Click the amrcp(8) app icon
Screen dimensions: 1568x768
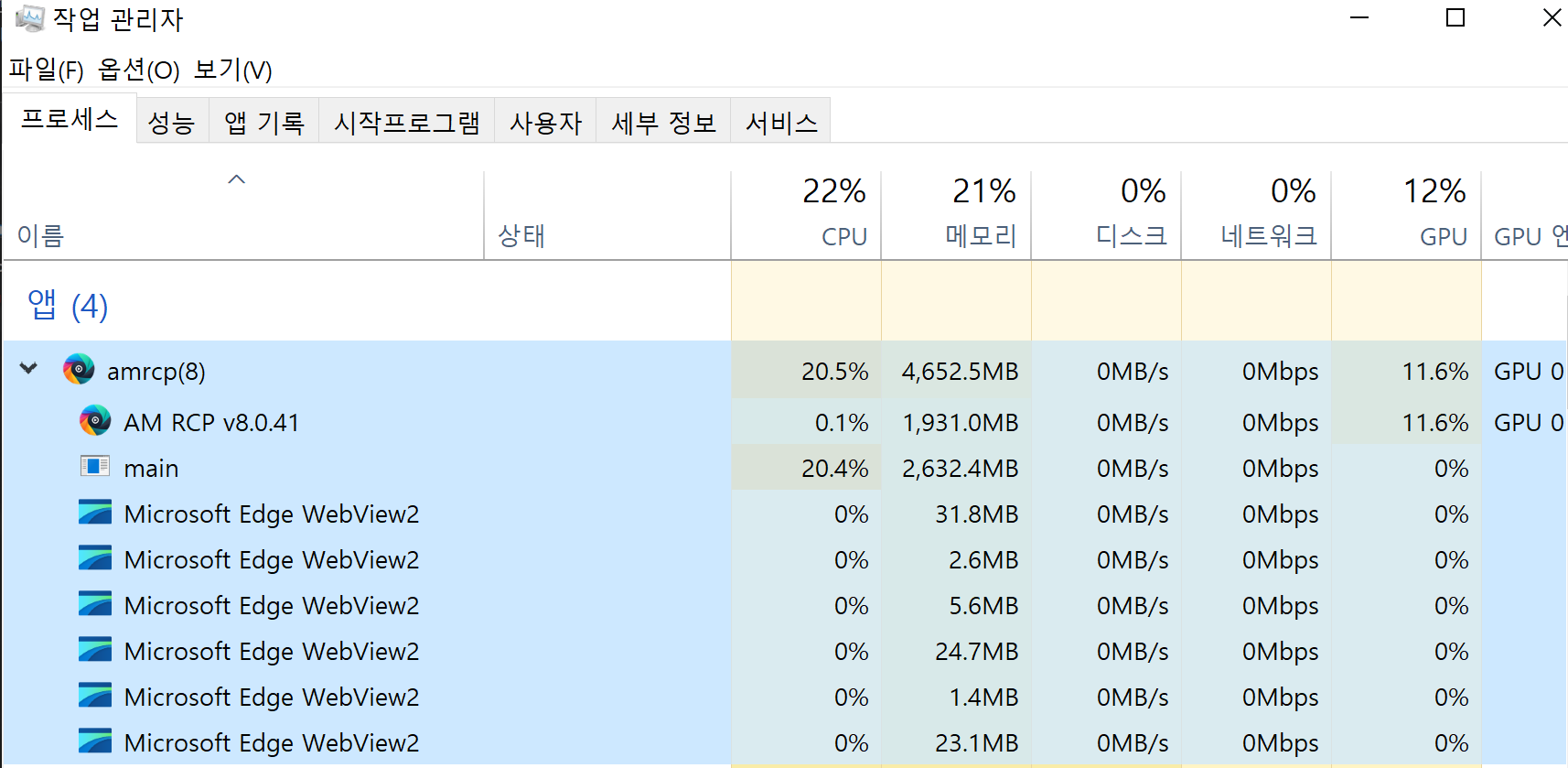tap(79, 370)
